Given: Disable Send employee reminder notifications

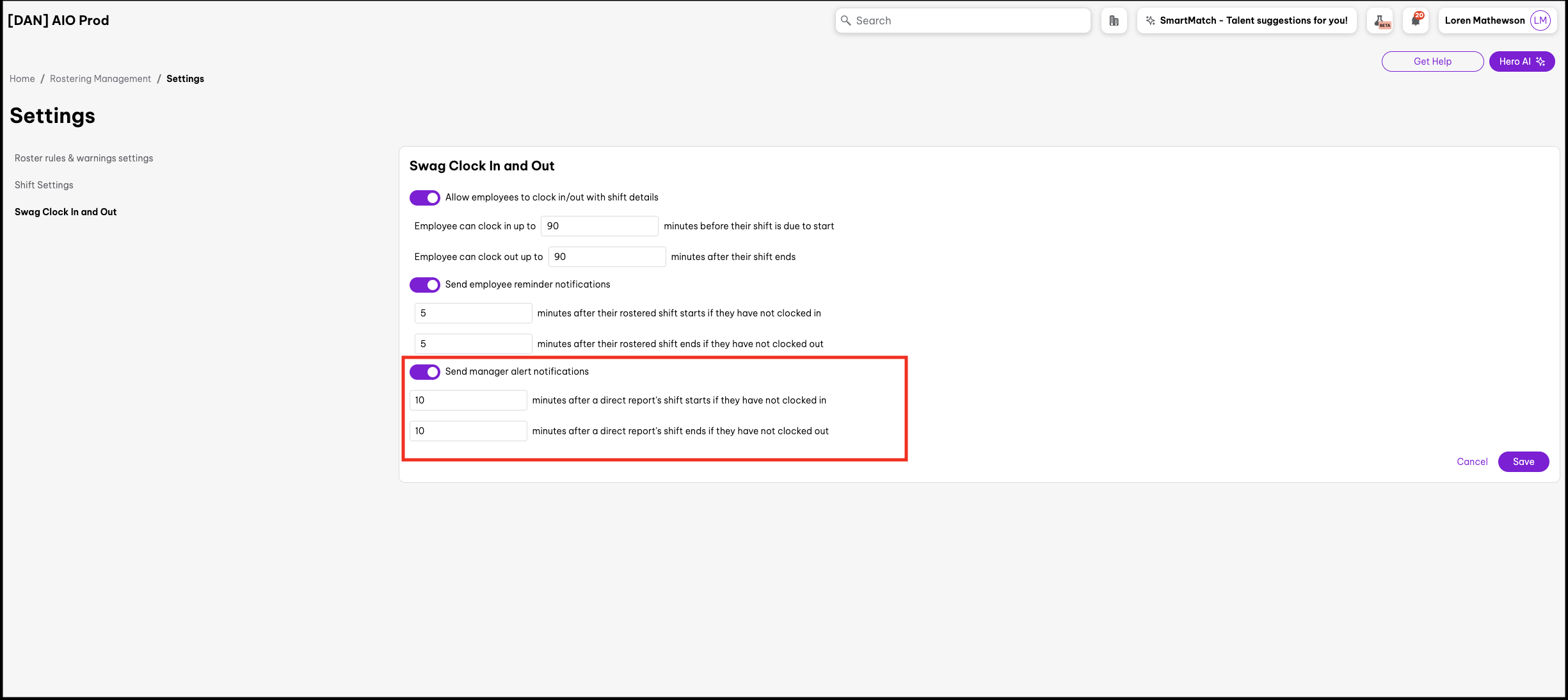Looking at the screenshot, I should click(424, 285).
